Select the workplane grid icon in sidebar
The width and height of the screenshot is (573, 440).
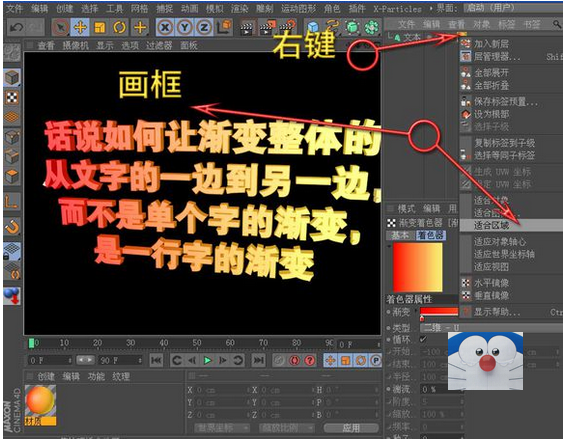[12, 117]
